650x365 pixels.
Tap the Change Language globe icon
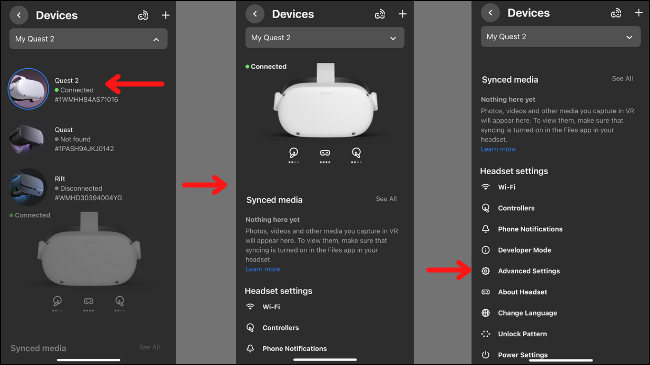pos(485,313)
